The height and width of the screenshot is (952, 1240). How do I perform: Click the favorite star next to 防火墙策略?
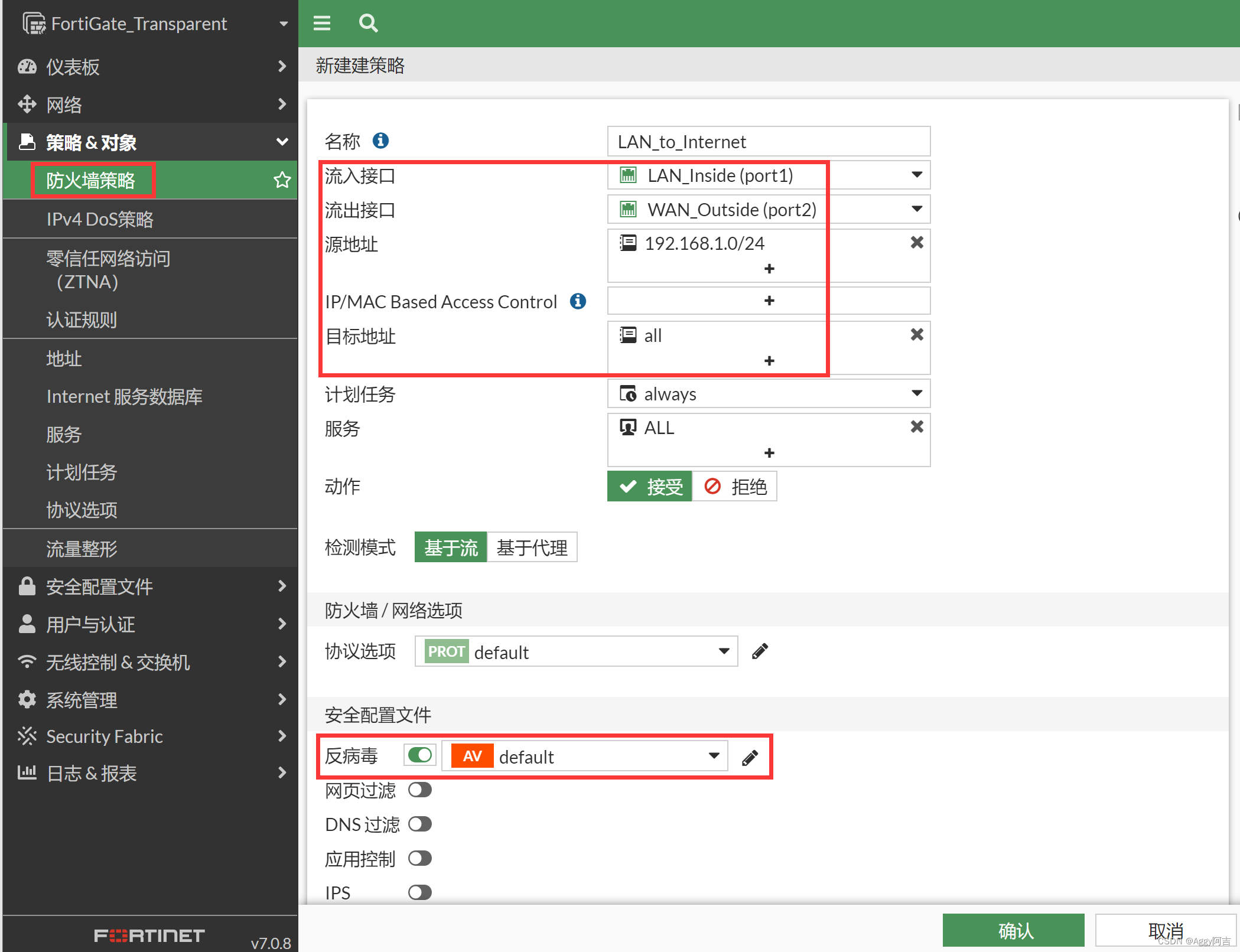pos(282,180)
